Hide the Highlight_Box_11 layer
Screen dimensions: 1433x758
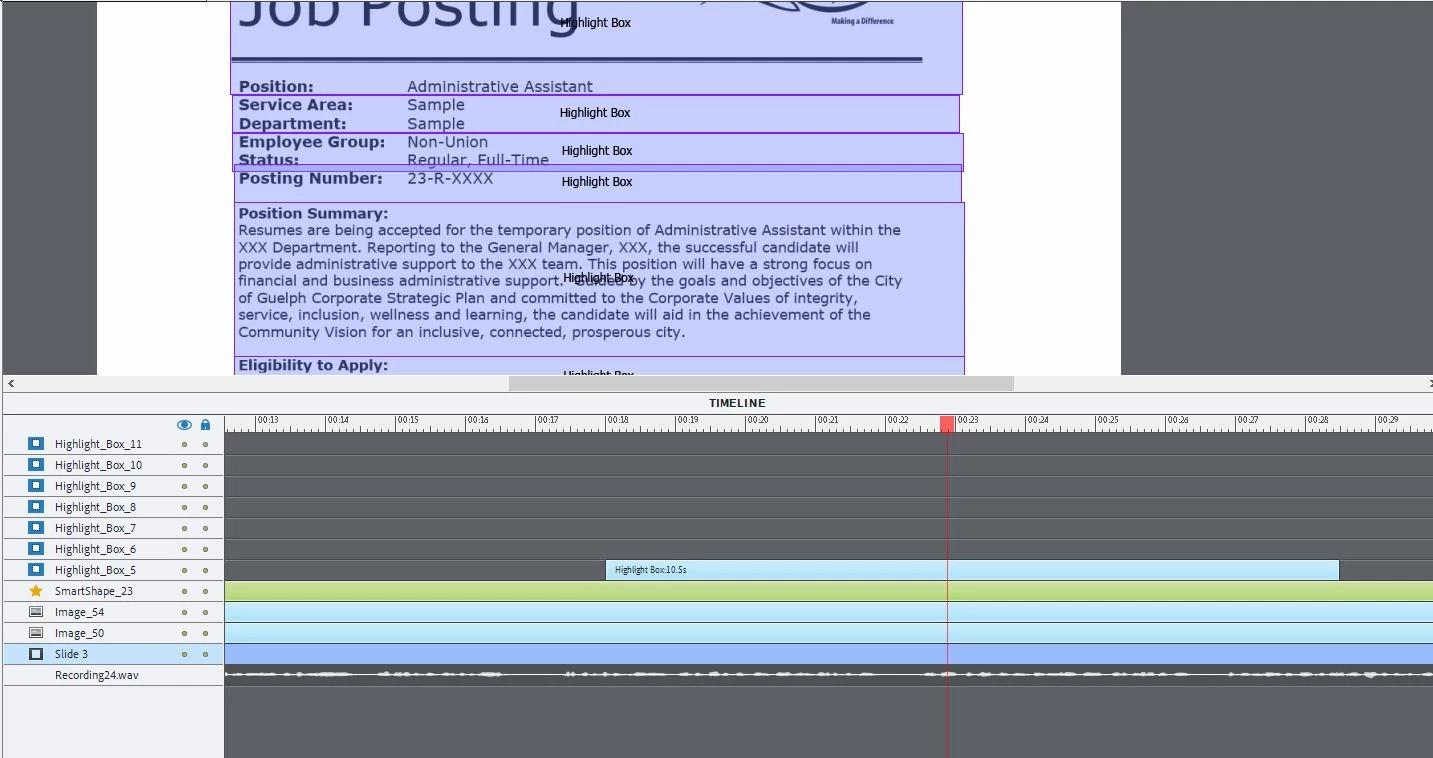point(184,444)
